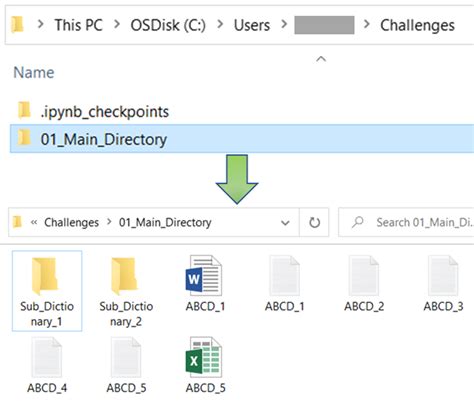Click the sort arrow above Name column
This screenshot has height=413, width=474.
pyautogui.click(x=321, y=59)
